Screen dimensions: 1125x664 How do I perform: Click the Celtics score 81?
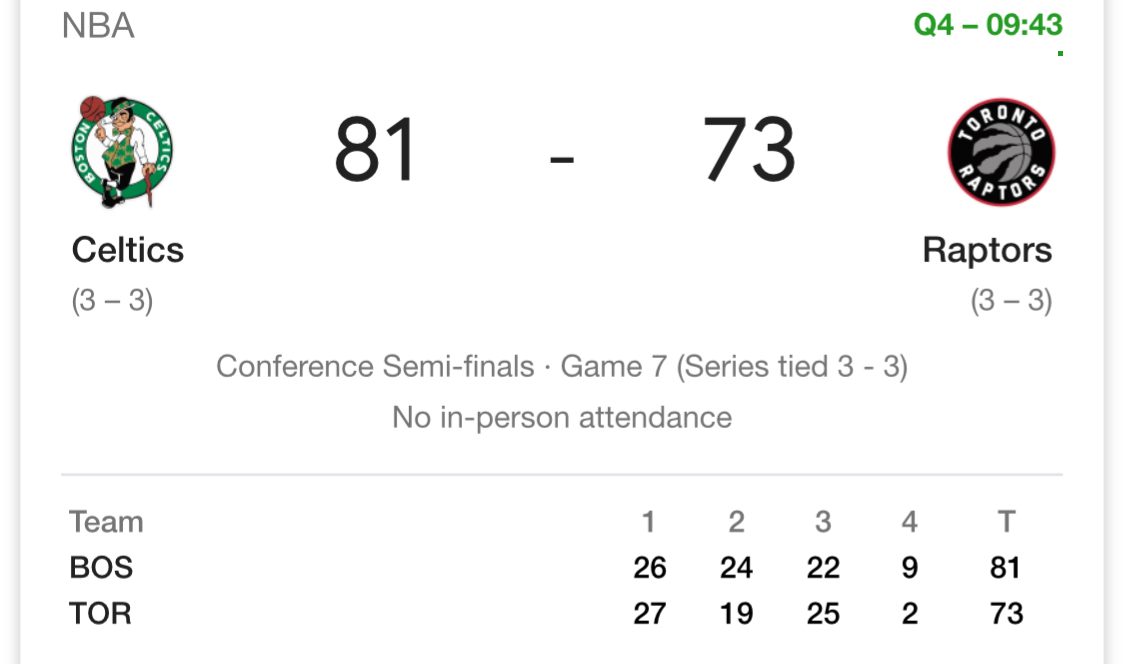tap(375, 150)
